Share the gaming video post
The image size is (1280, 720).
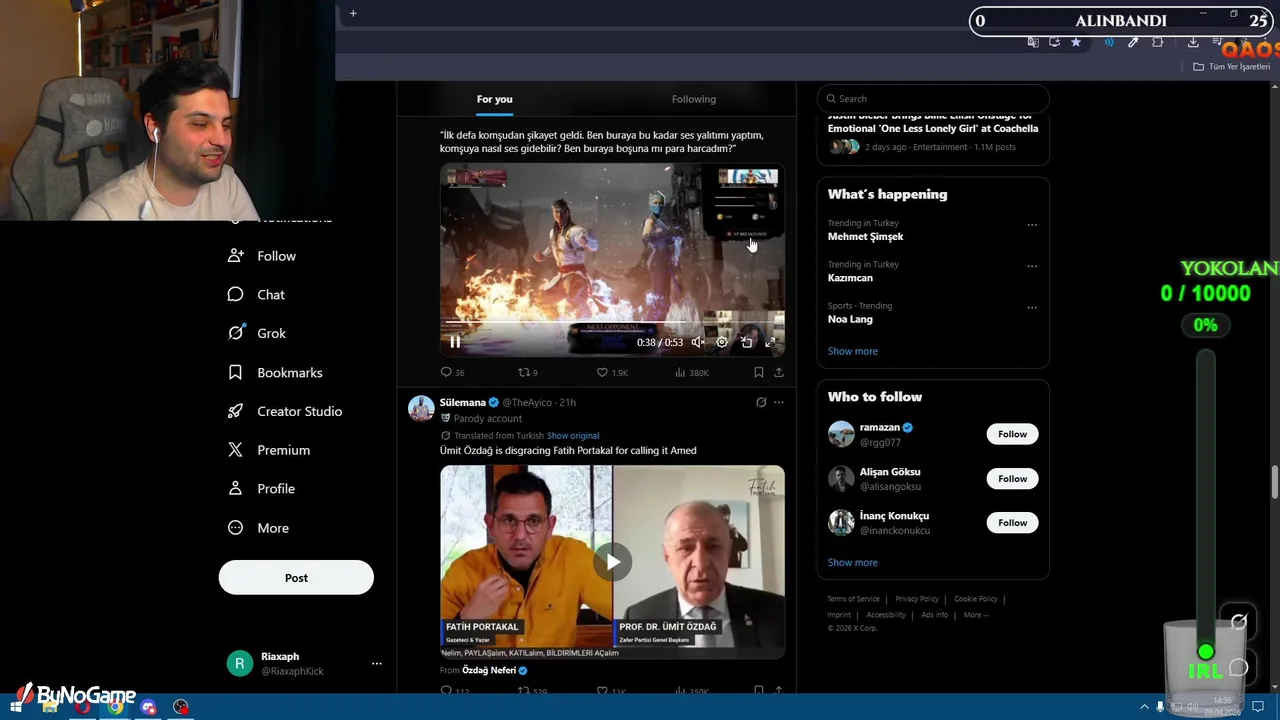[x=779, y=372]
